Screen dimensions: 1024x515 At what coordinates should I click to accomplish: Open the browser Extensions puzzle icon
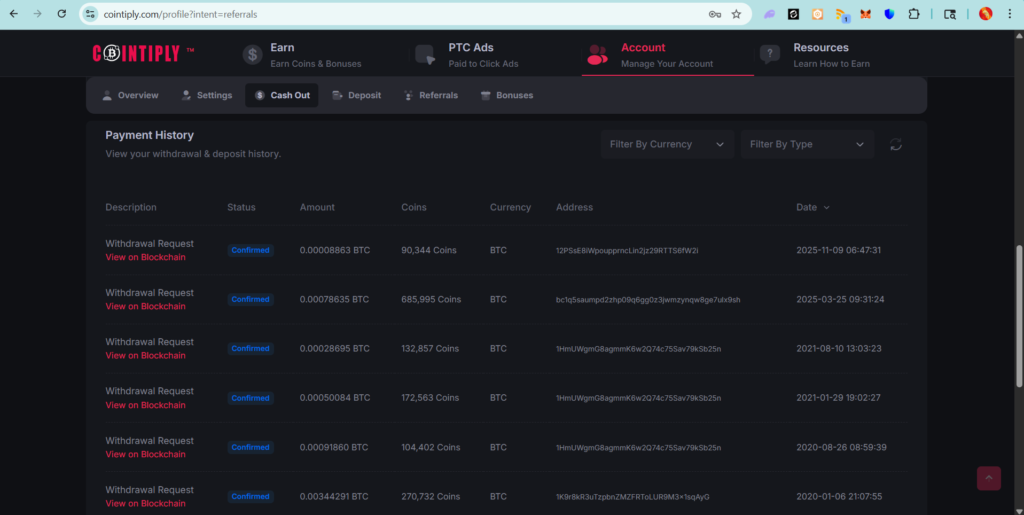click(x=913, y=14)
